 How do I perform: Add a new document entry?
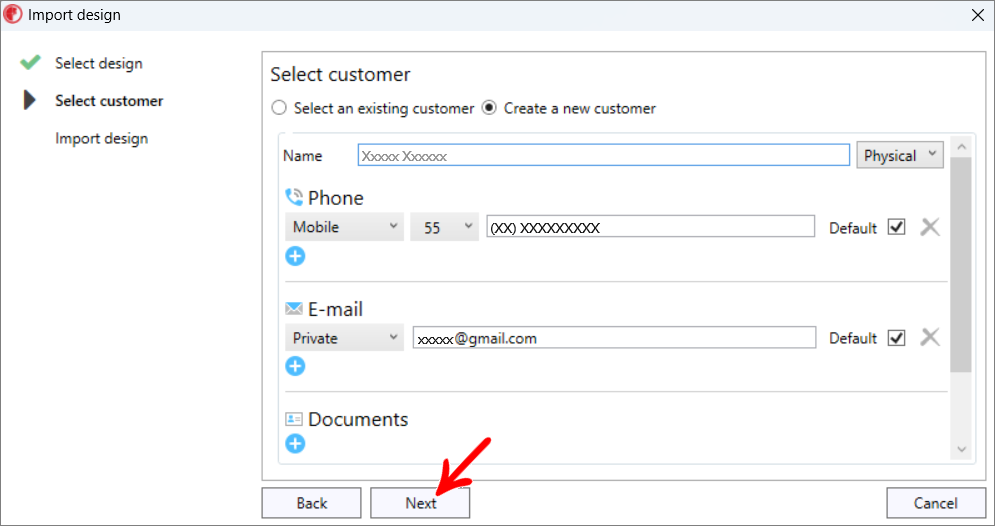click(x=295, y=443)
